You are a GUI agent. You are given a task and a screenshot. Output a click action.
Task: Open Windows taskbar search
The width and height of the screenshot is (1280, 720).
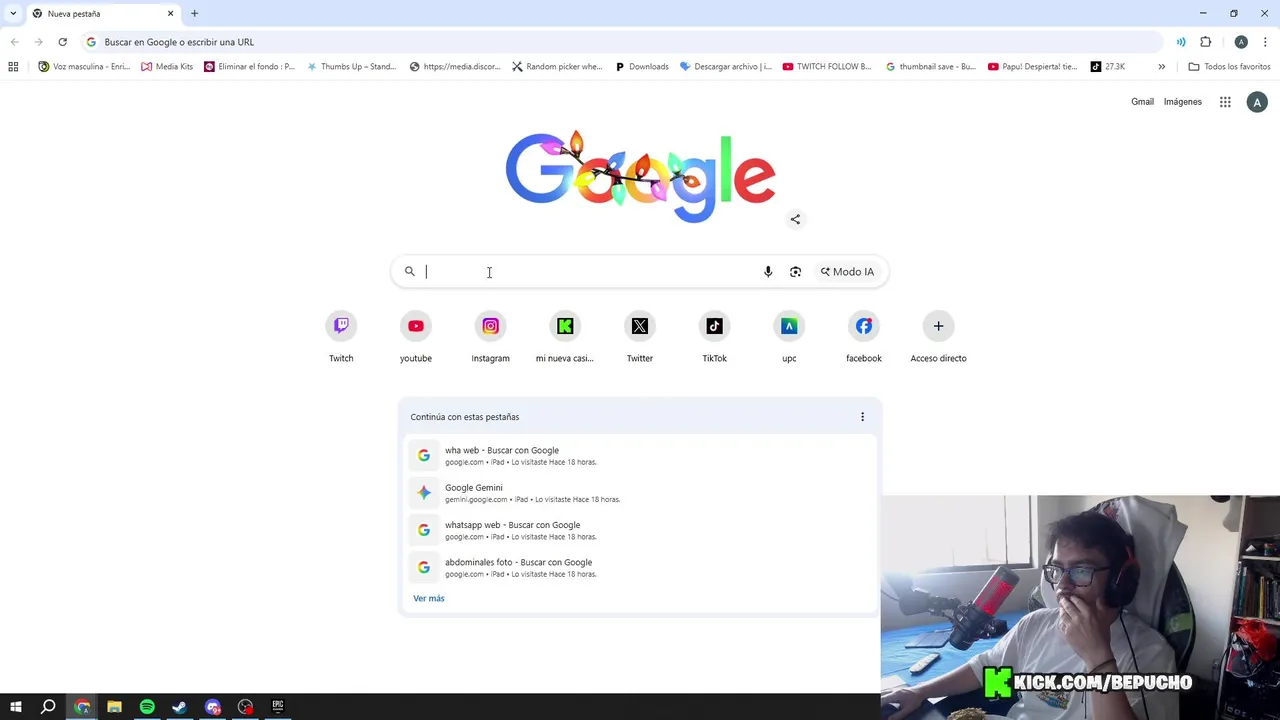[x=48, y=707]
